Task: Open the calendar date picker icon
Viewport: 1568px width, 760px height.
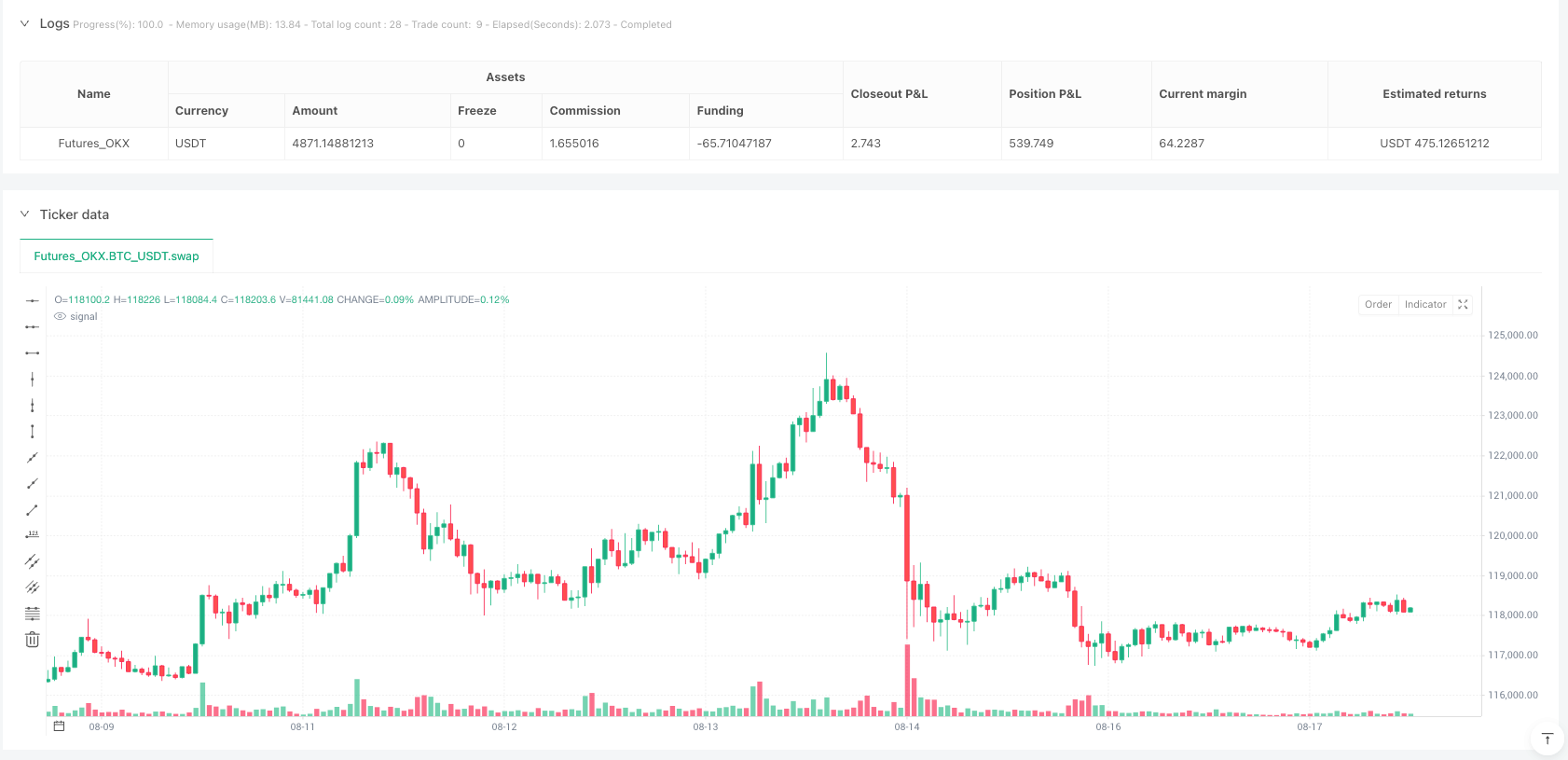Action: (59, 726)
